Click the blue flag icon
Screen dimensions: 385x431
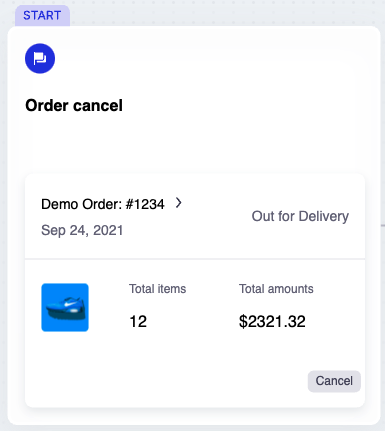tap(40, 58)
